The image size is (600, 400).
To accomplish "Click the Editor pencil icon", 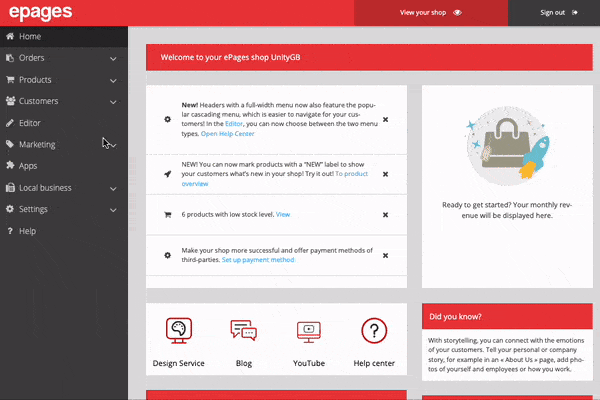I will [10, 122].
